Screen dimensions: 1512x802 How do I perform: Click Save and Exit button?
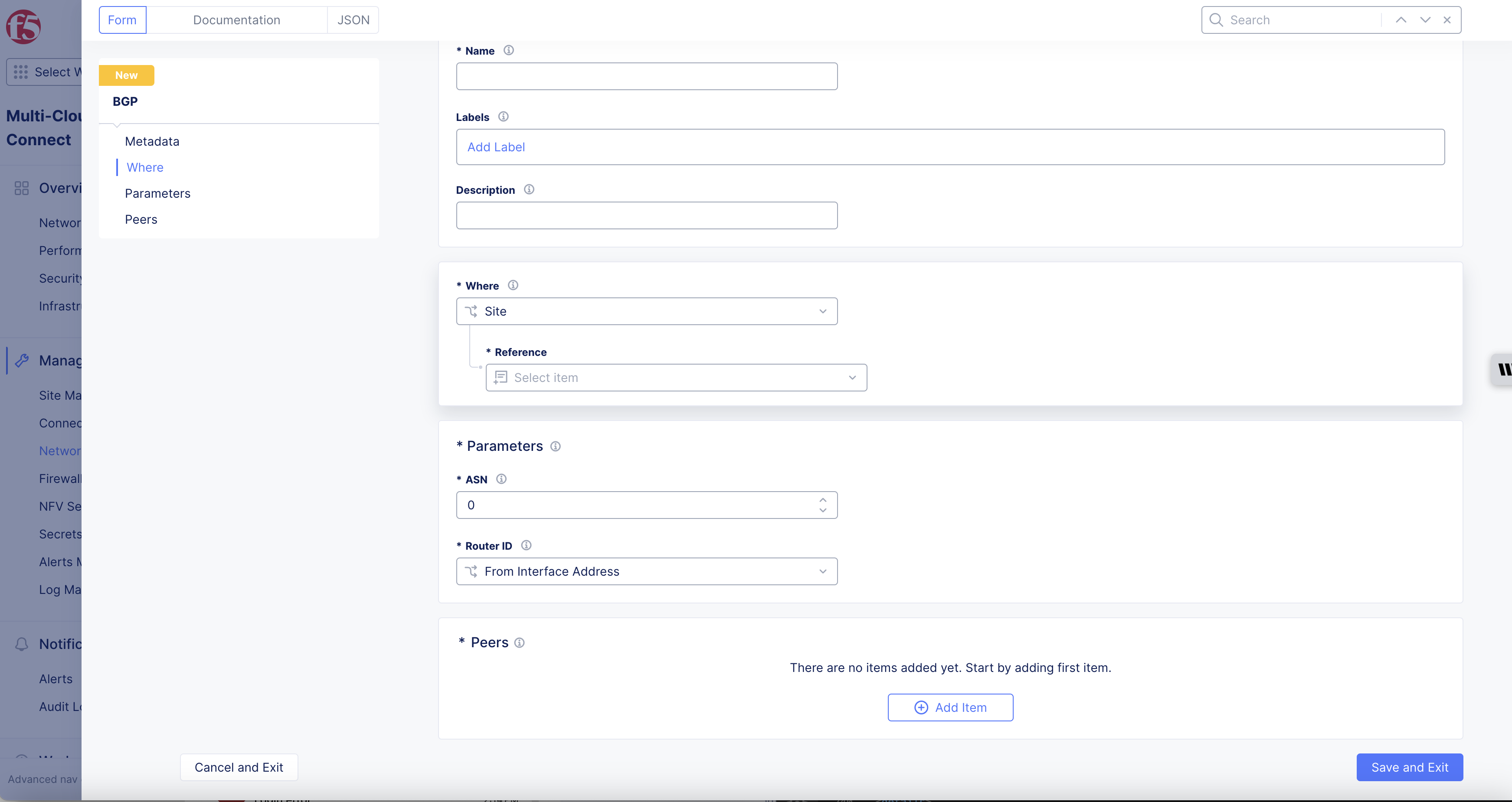pos(1409,767)
